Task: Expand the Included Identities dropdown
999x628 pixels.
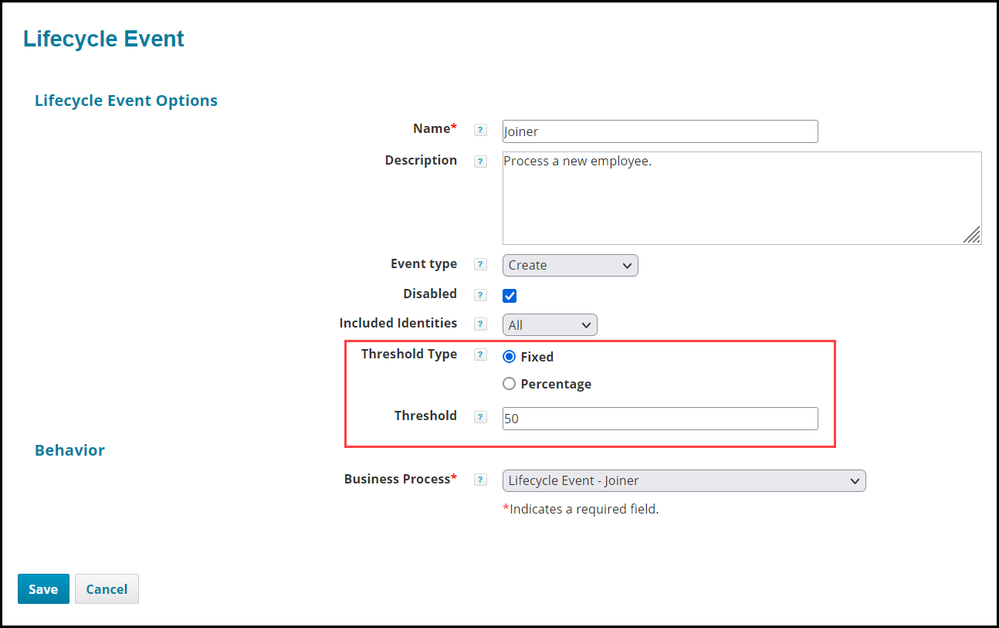Action: [x=549, y=325]
